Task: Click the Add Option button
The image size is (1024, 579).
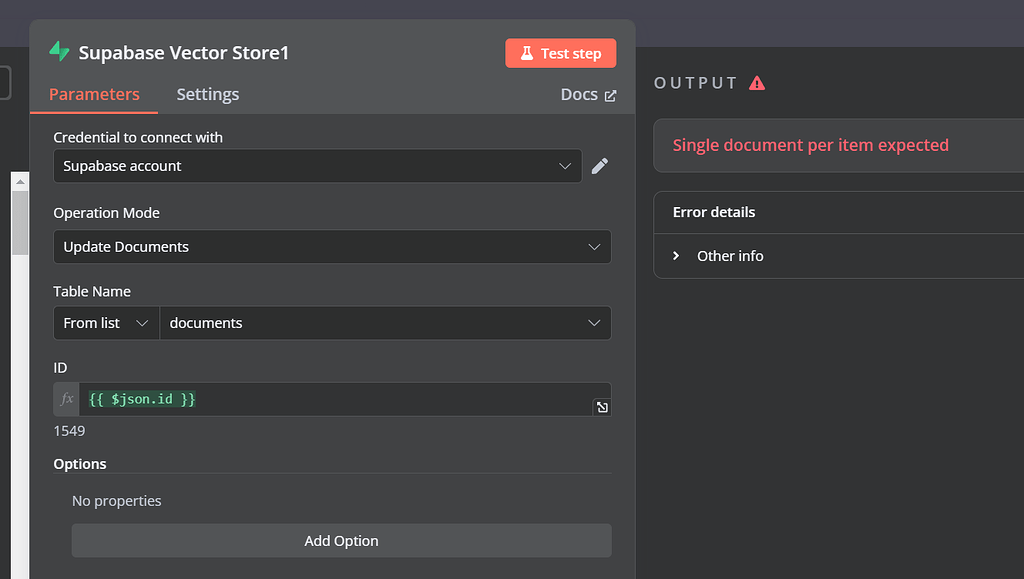Action: [341, 540]
